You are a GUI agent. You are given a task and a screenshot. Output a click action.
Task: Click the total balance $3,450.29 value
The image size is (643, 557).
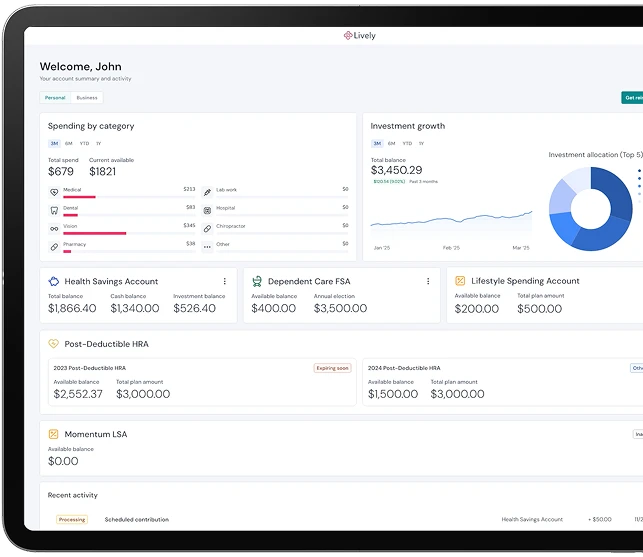click(396, 170)
